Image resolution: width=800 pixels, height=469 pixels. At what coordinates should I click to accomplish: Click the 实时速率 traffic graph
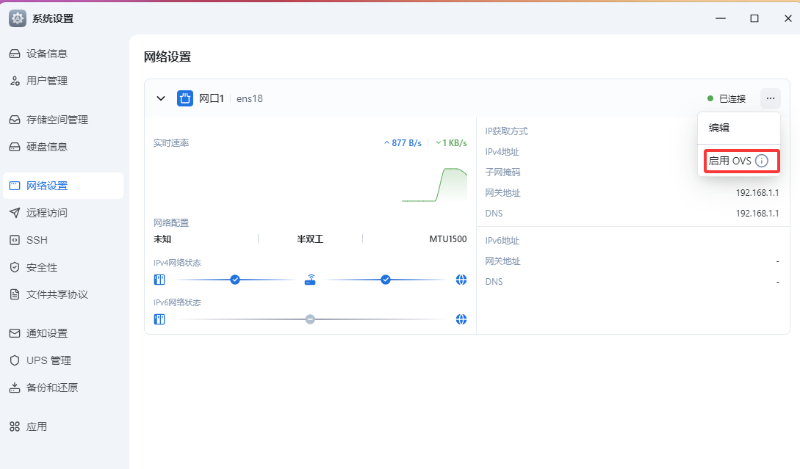tap(310, 182)
